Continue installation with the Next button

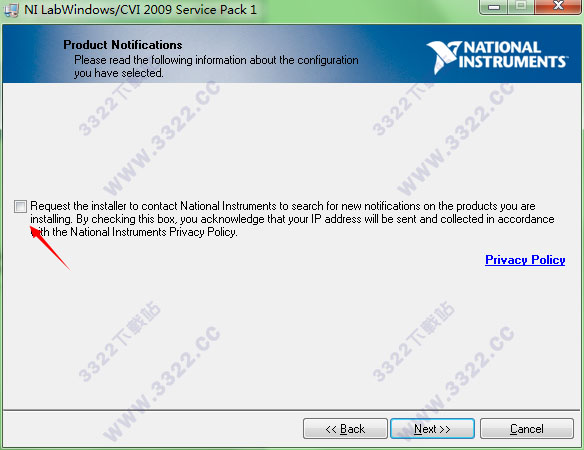432,429
